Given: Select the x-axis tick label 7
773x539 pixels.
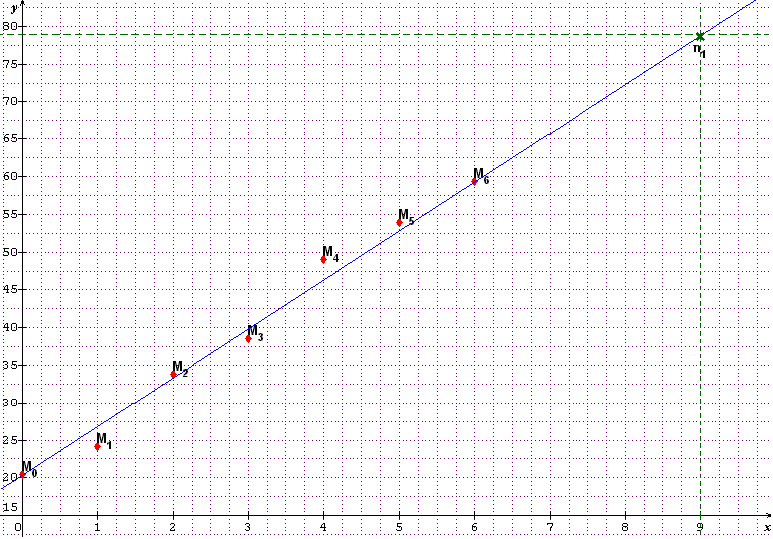Looking at the screenshot, I should click(549, 526).
